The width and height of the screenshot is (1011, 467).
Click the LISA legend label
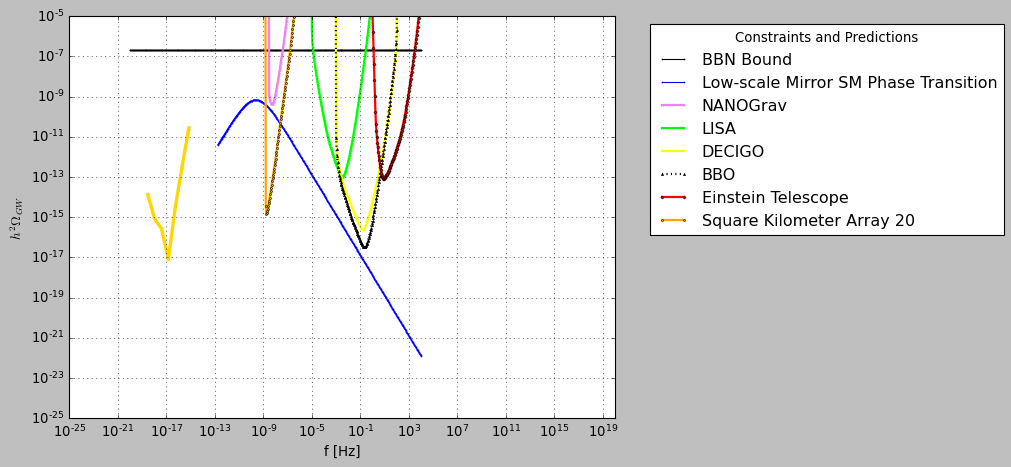point(718,129)
